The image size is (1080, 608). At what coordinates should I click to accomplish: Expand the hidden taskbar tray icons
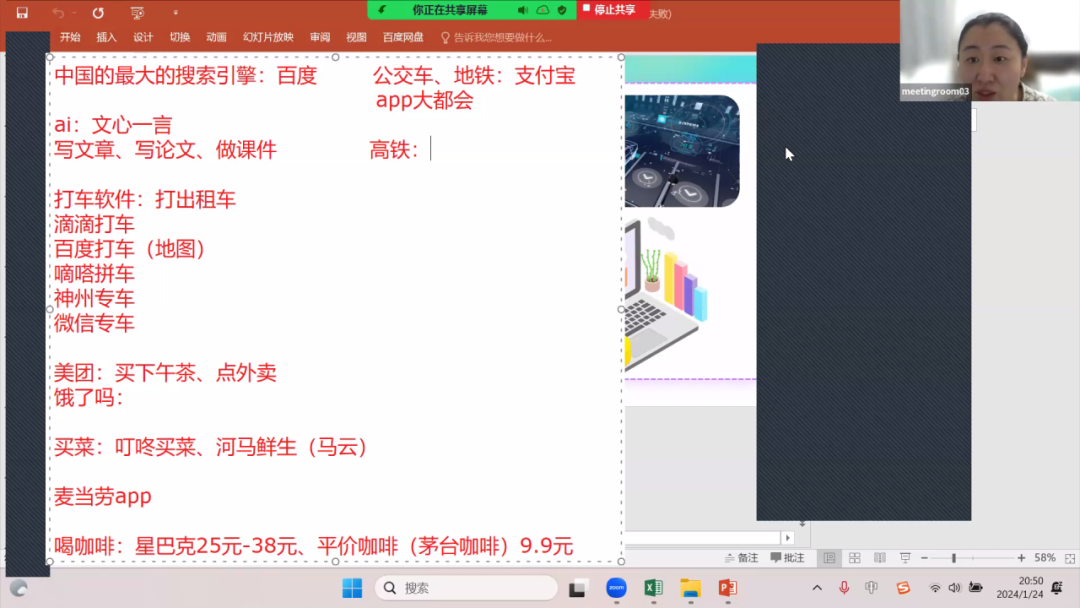click(815, 589)
